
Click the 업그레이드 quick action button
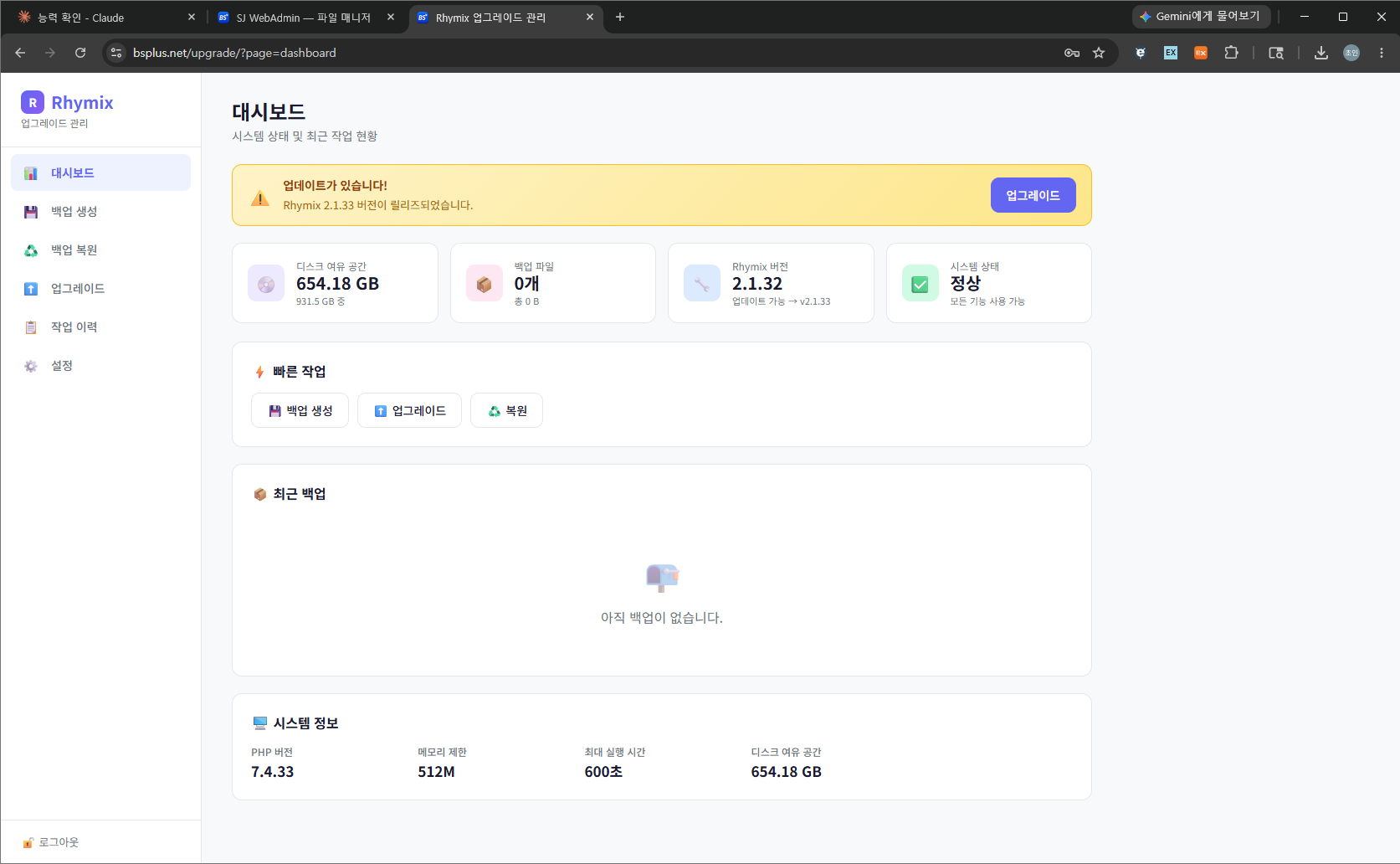409,410
